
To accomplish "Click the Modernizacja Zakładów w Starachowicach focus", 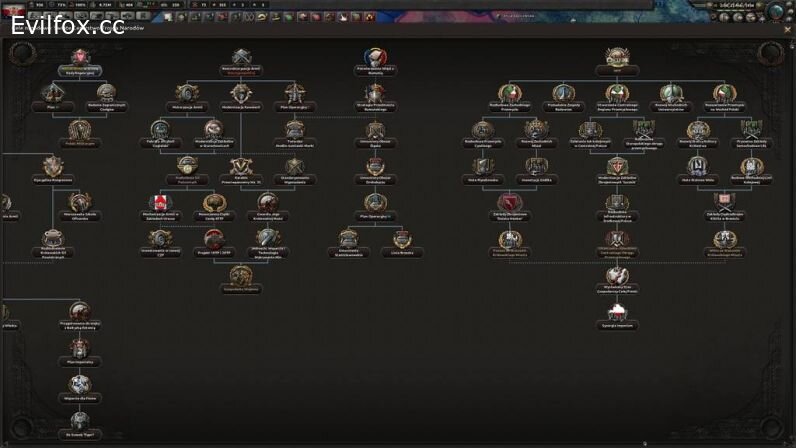I will pos(213,130).
